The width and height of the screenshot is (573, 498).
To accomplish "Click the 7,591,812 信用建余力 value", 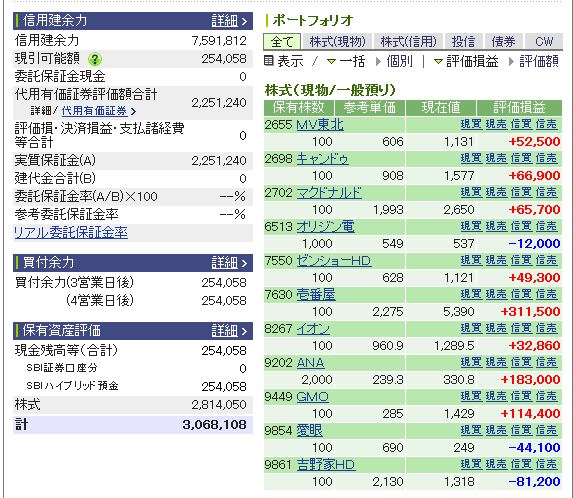I will (219, 41).
